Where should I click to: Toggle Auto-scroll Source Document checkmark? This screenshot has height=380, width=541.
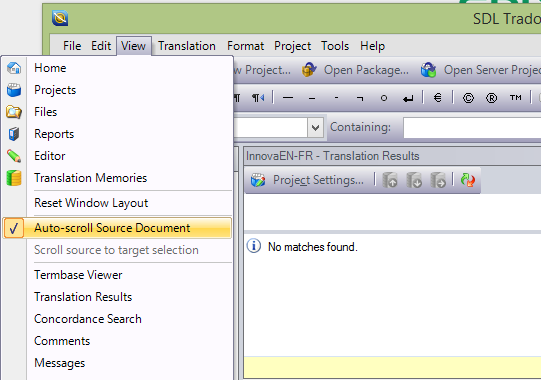point(14,228)
